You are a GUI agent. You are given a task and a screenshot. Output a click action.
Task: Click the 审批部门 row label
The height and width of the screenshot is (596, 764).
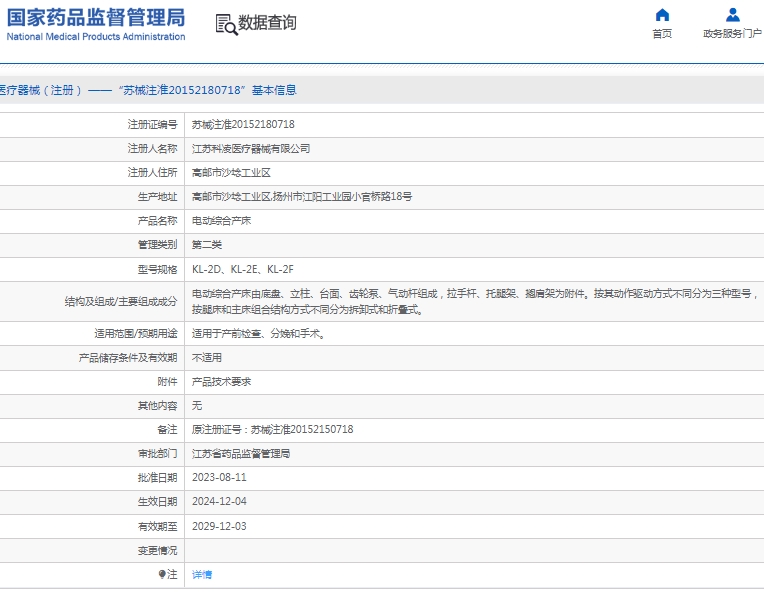point(157,453)
